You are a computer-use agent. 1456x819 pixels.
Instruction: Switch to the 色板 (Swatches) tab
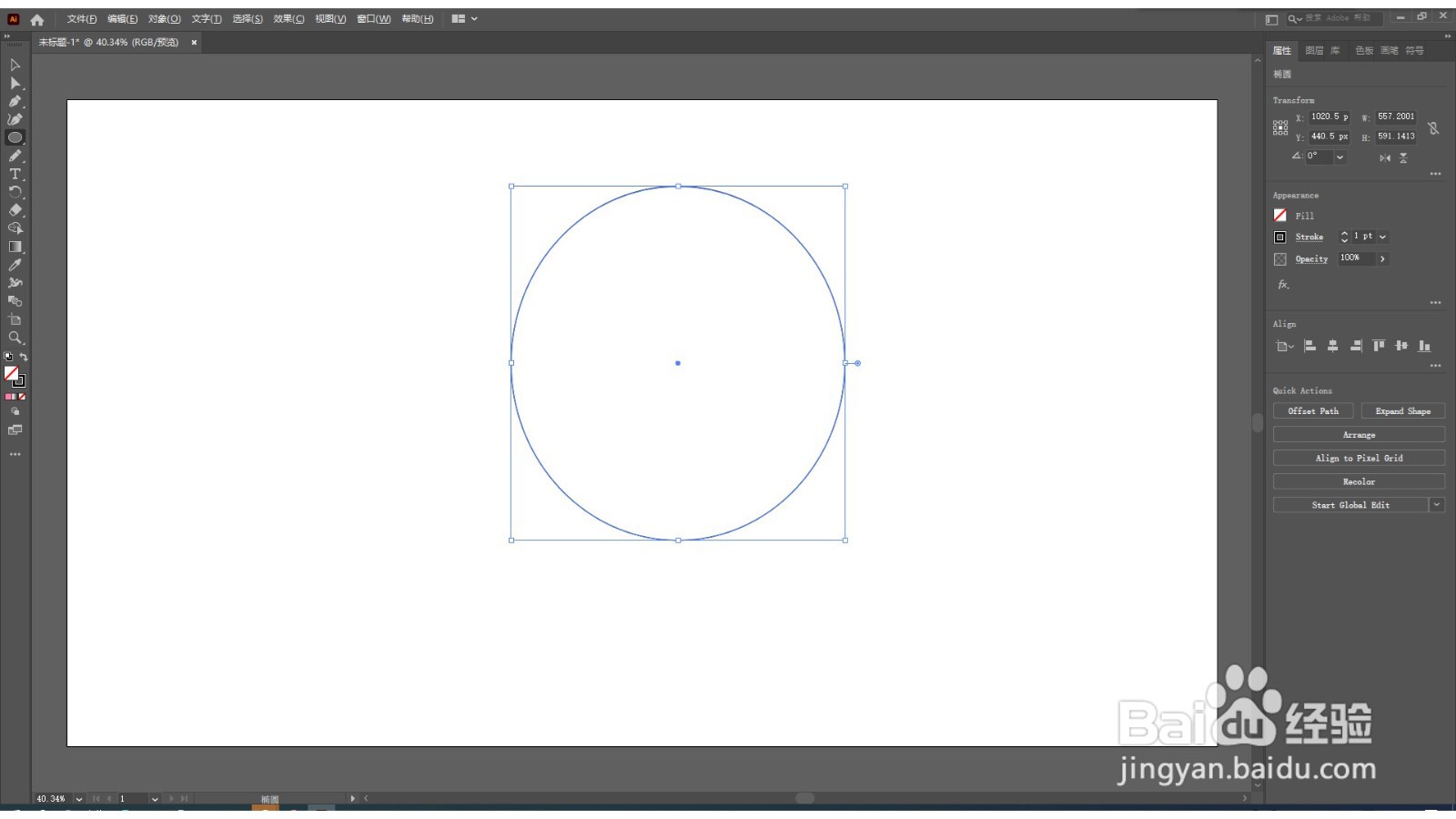[1364, 51]
